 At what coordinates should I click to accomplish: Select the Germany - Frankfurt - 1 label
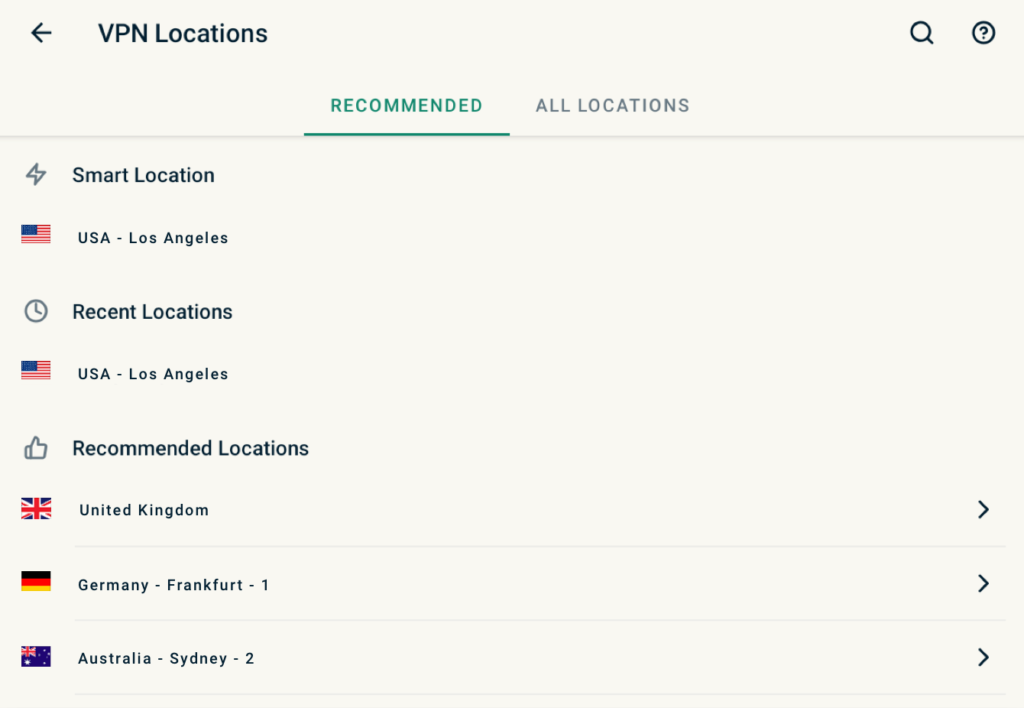pos(173,585)
